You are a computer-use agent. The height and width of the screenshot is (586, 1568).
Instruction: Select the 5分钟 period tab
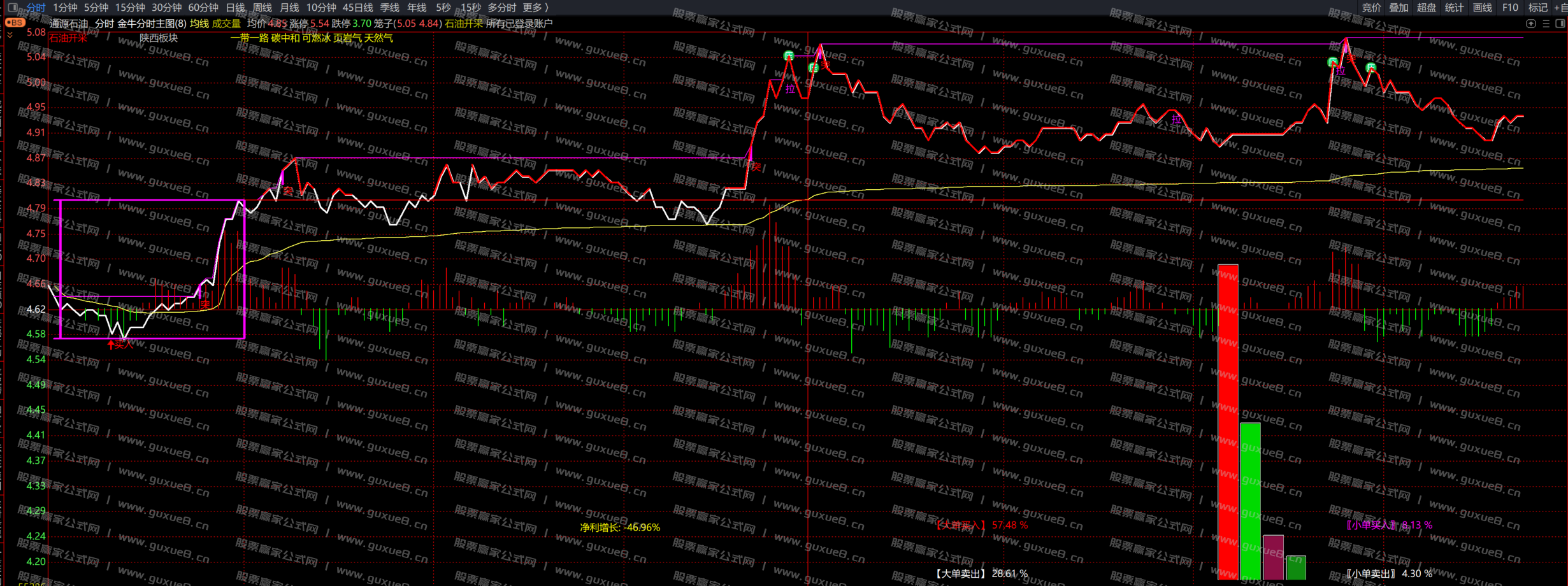click(96, 8)
